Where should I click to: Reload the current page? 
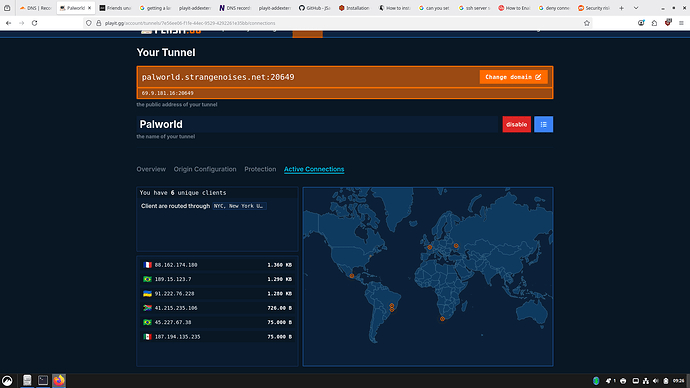click(x=34, y=23)
